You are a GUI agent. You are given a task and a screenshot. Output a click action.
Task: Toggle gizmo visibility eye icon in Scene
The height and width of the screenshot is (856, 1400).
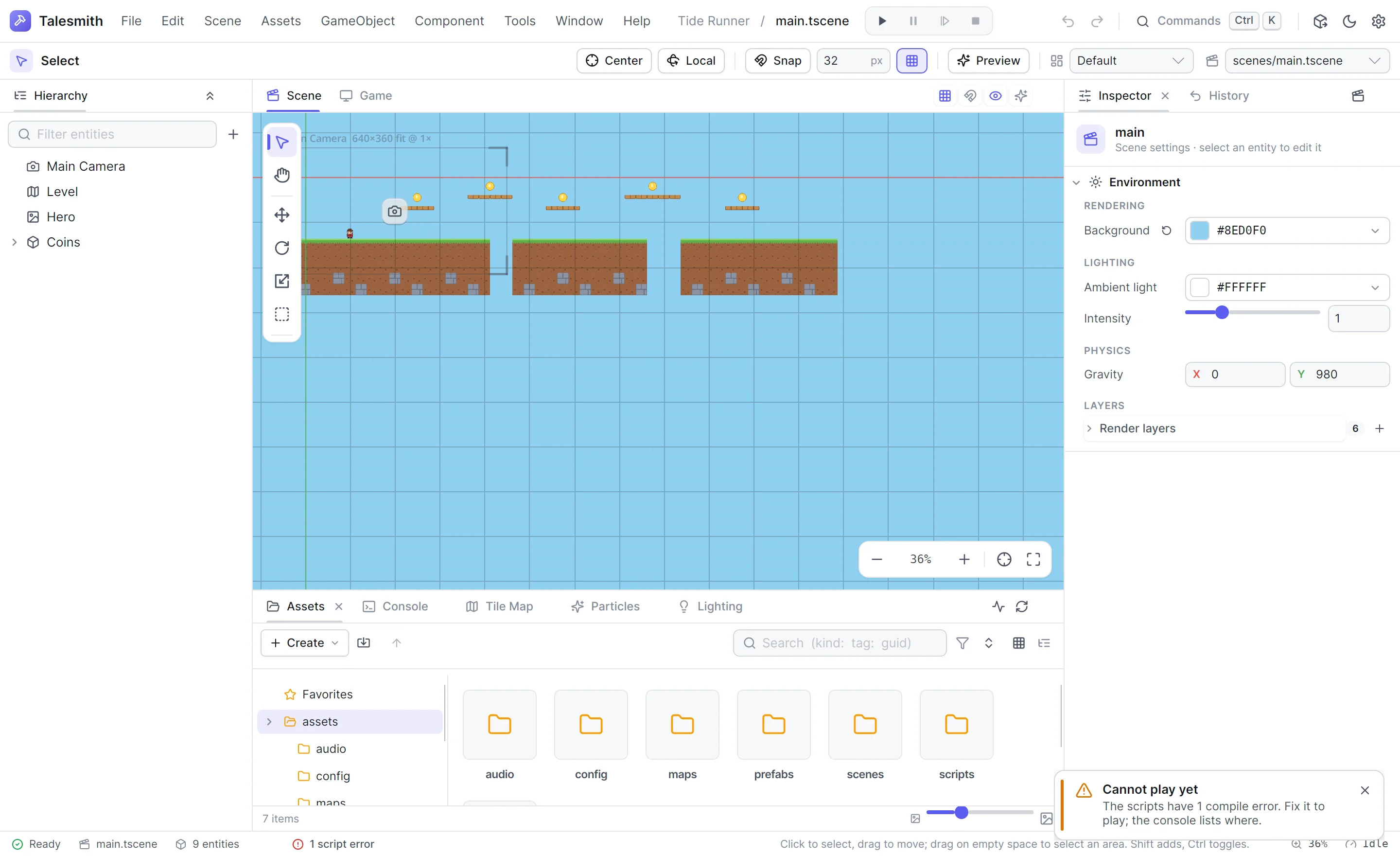[x=996, y=95]
